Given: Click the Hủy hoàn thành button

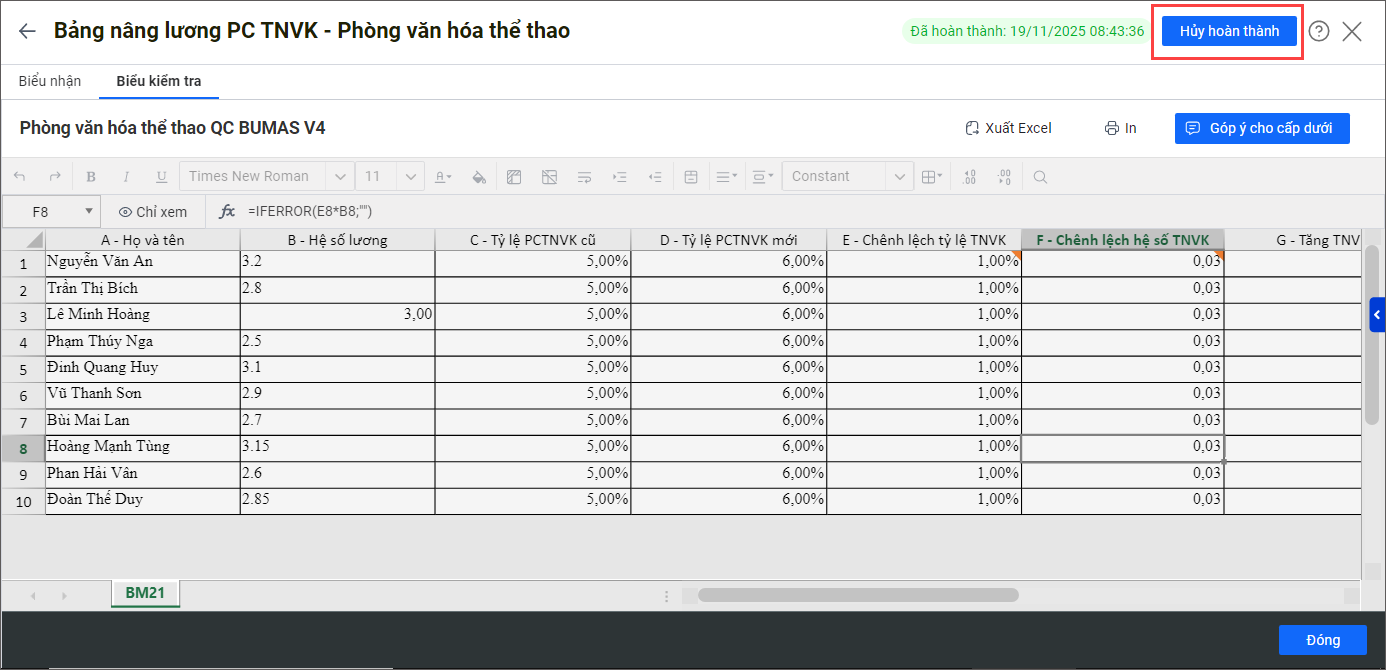Looking at the screenshot, I should pos(1229,31).
